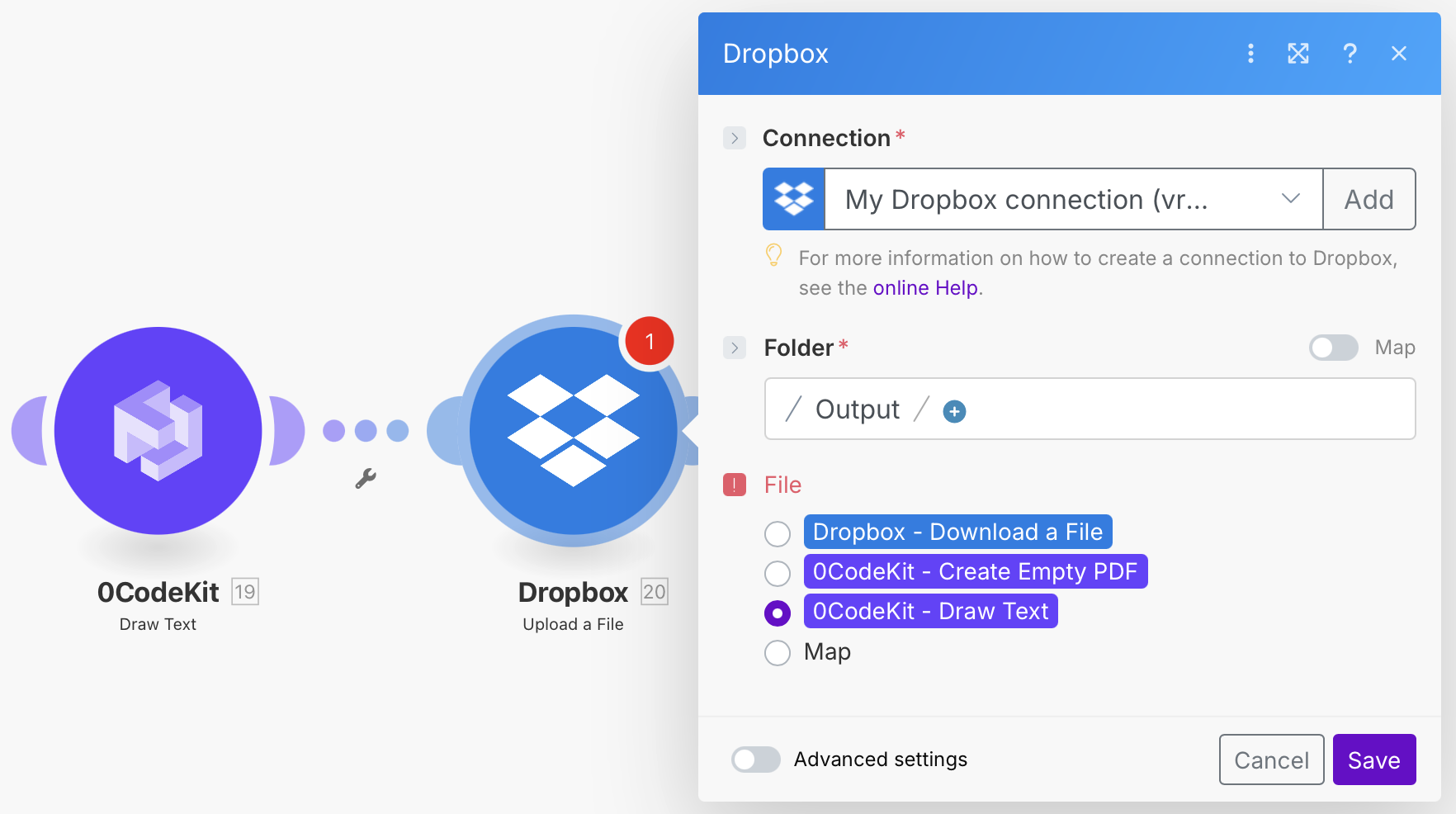Select Dropbox - Download a File radio

coord(778,533)
